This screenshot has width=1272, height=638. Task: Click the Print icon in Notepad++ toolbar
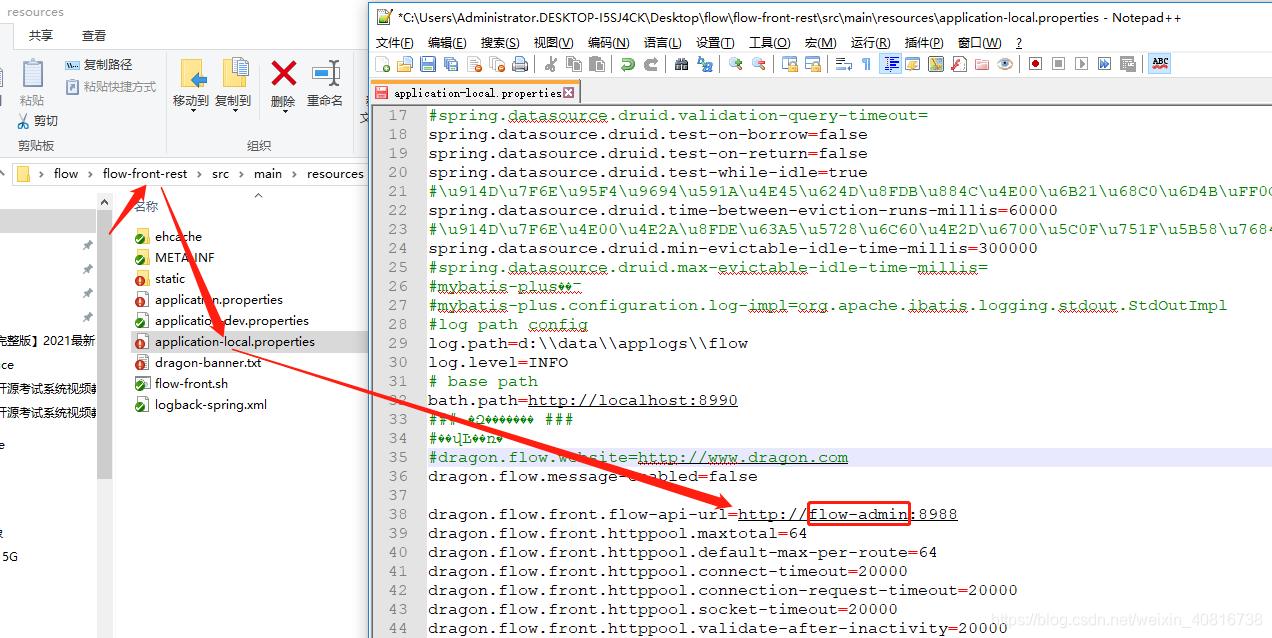click(x=519, y=64)
